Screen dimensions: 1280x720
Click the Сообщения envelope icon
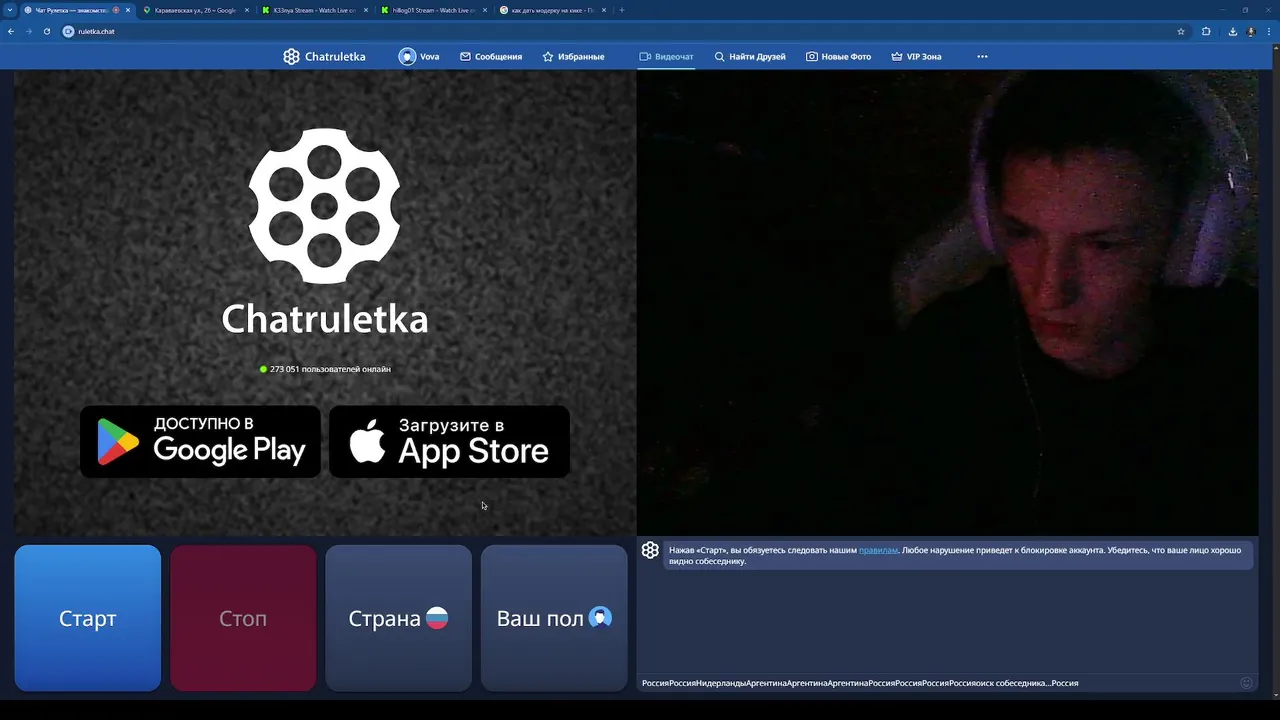pos(465,57)
